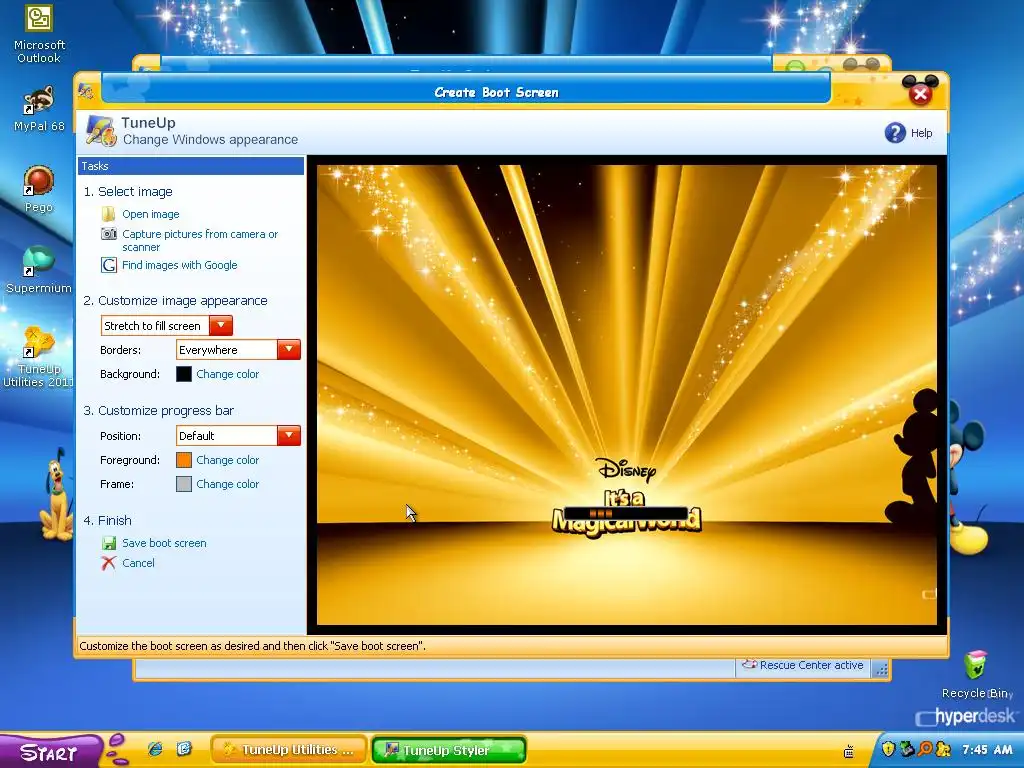This screenshot has width=1024, height=768.
Task: Click the gray Frame color swatch
Action: (184, 484)
